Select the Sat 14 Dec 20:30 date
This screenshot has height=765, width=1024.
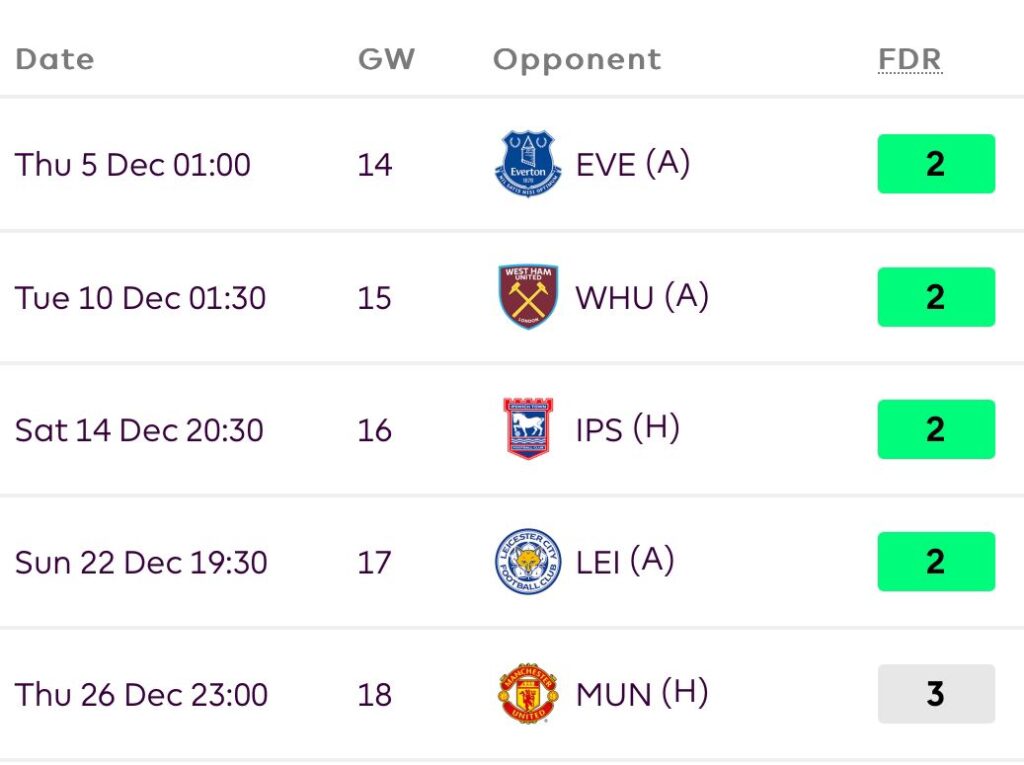click(x=139, y=430)
